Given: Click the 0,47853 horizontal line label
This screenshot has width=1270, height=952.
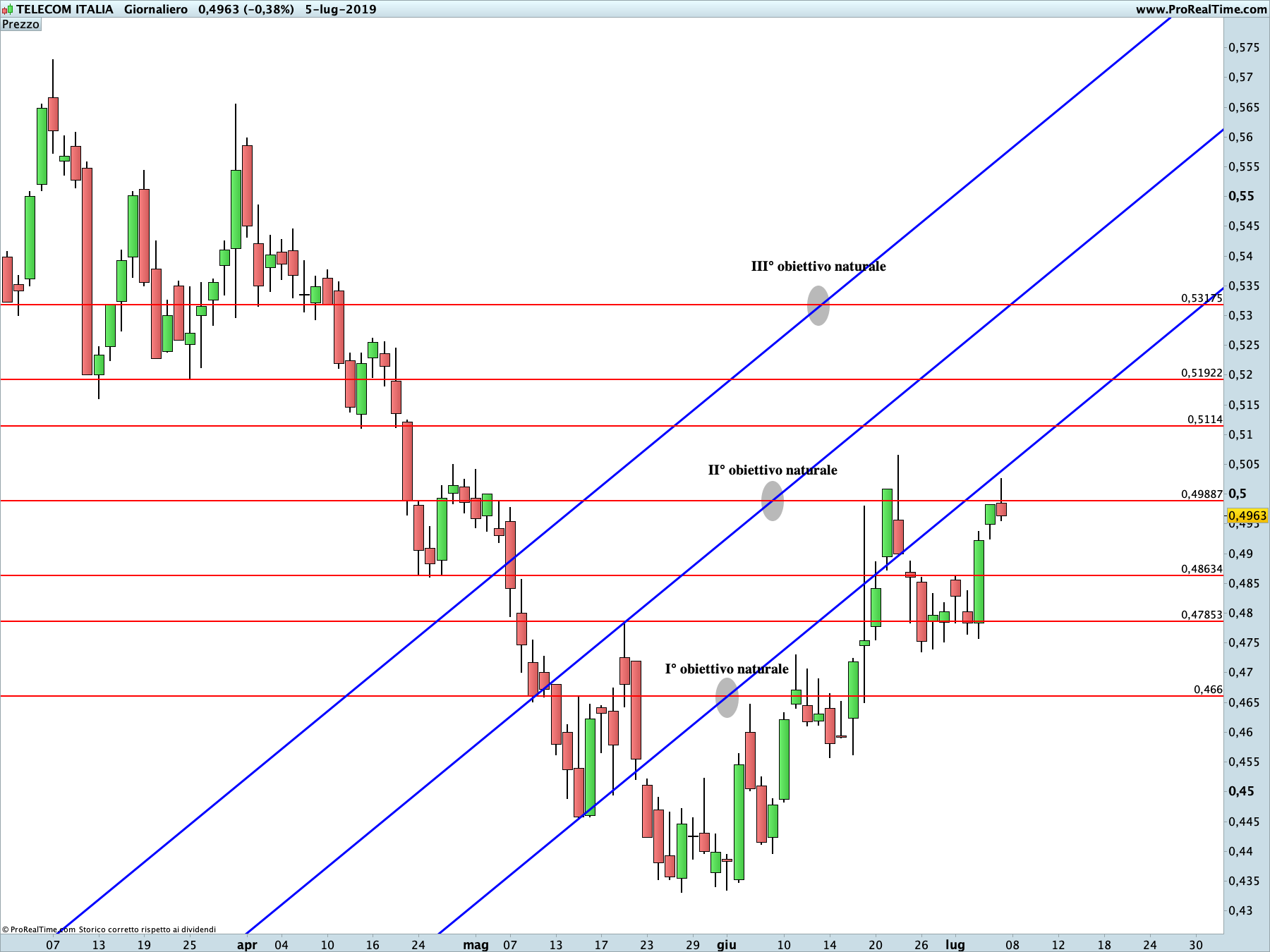Looking at the screenshot, I should [x=1202, y=615].
